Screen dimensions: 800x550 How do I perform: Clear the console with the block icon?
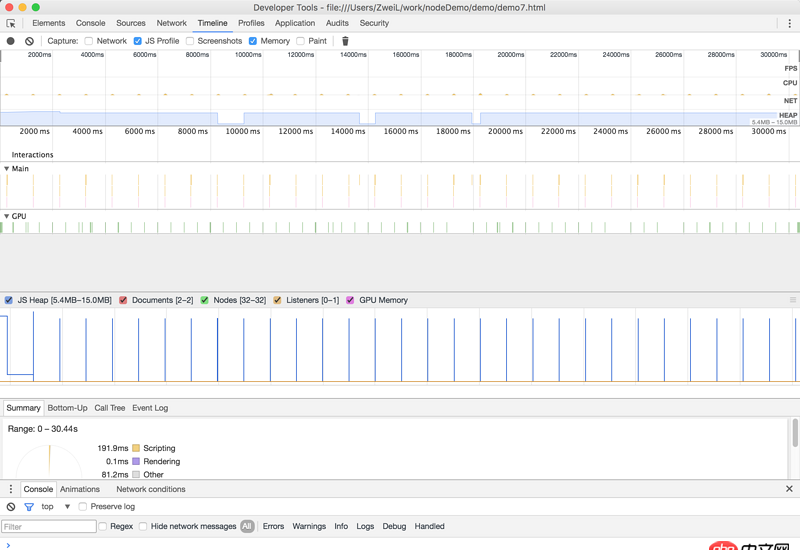[11, 507]
